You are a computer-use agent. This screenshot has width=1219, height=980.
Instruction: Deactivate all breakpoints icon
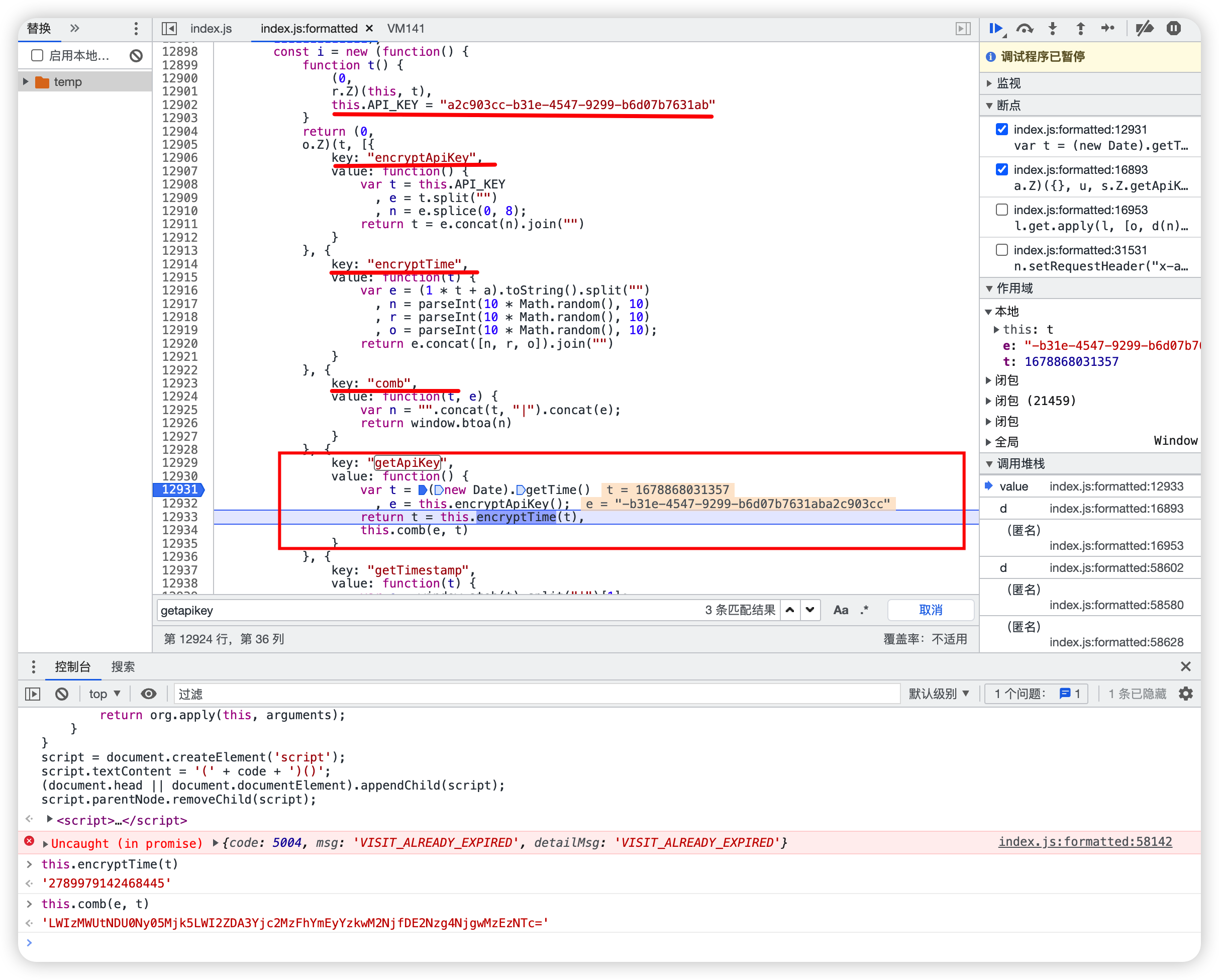(1145, 28)
